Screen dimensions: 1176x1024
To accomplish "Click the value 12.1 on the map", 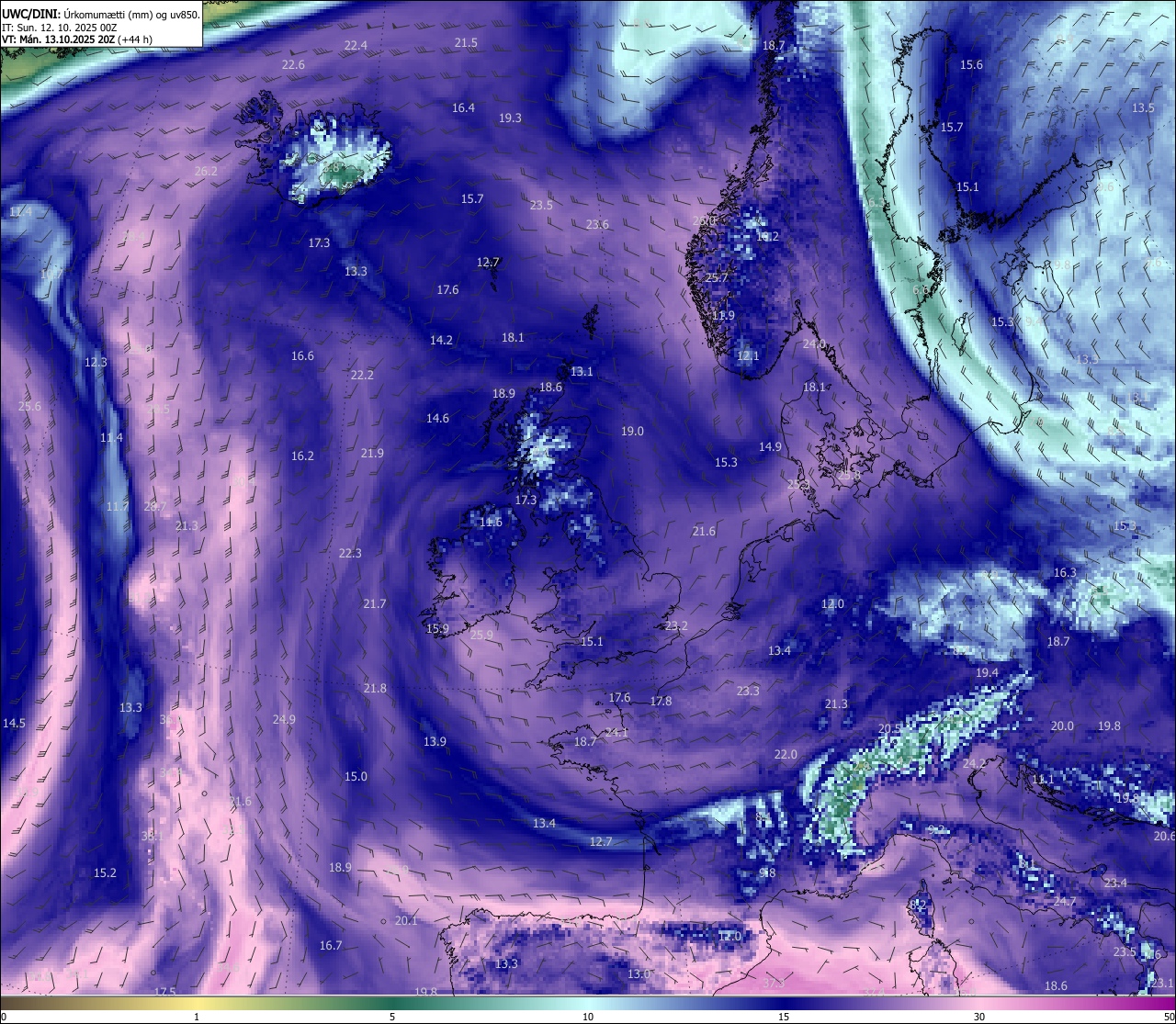I will [748, 355].
